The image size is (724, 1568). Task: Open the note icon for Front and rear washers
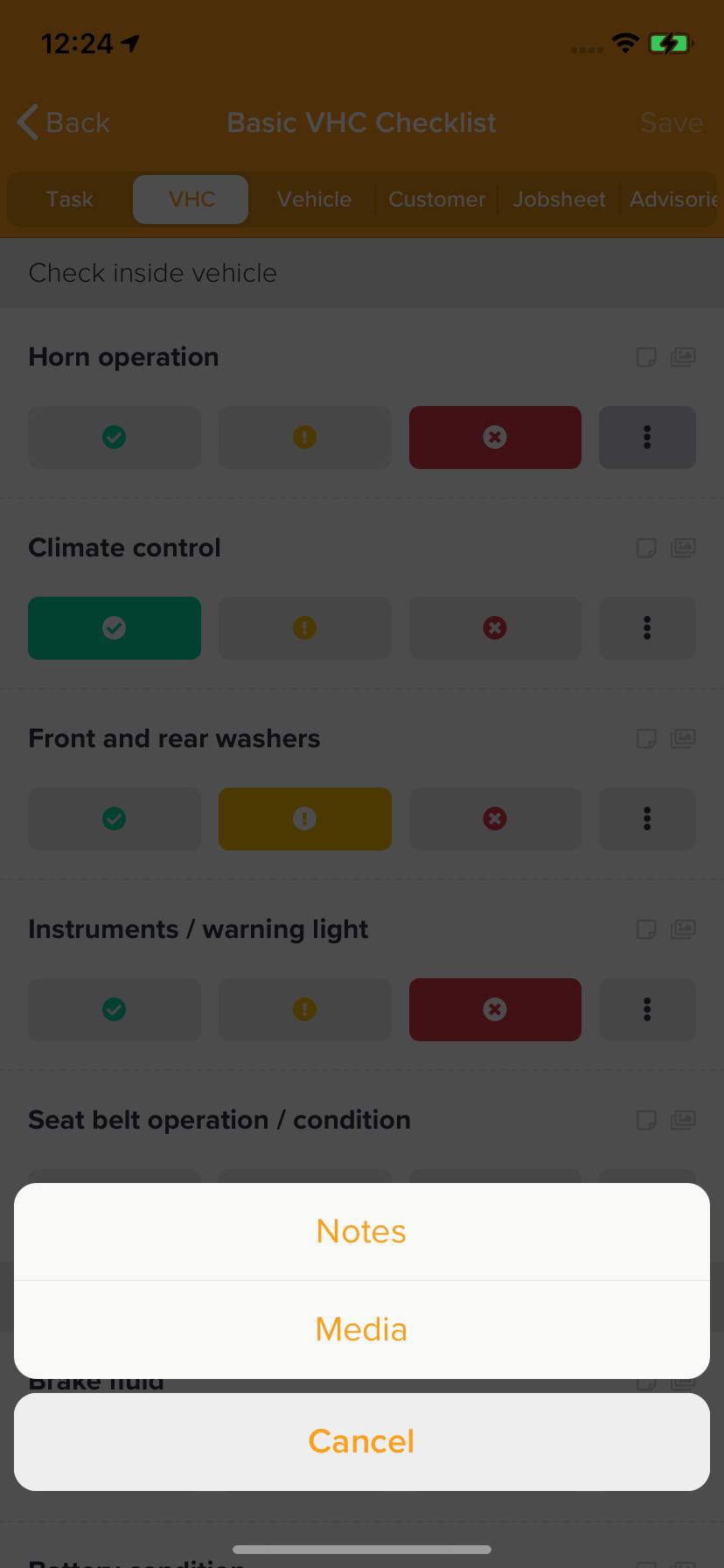pos(646,738)
